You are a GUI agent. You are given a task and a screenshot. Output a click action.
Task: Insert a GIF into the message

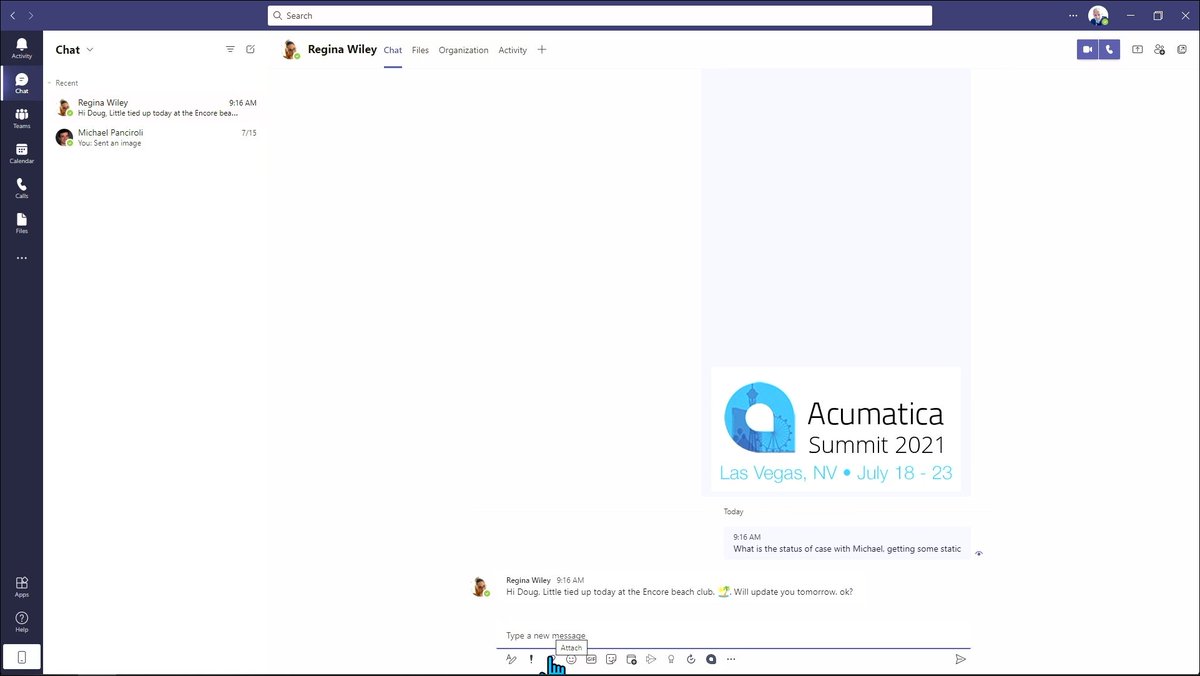point(591,659)
